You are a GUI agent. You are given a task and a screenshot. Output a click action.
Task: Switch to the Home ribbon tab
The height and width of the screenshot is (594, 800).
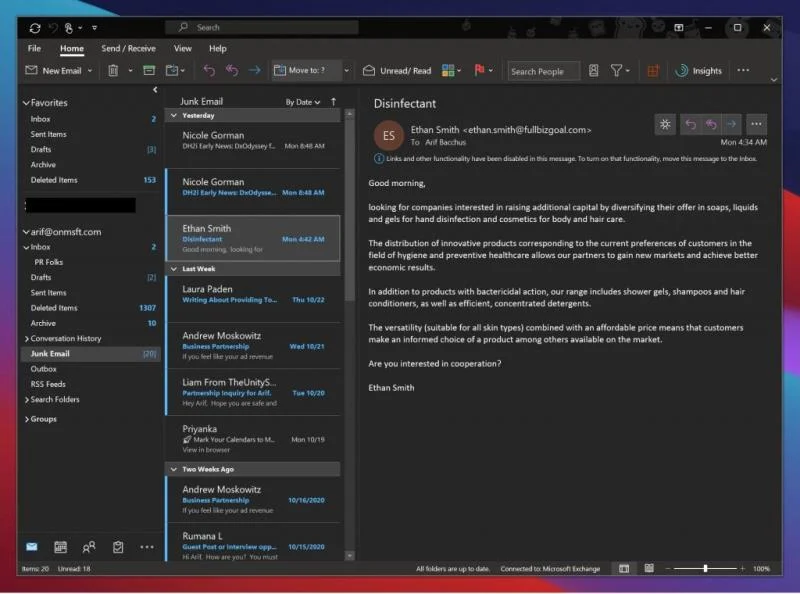(x=71, y=48)
